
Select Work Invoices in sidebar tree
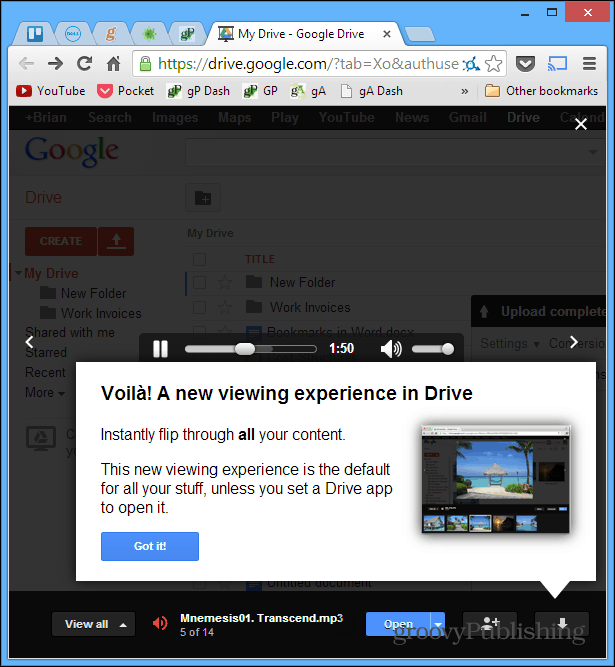coord(91,313)
